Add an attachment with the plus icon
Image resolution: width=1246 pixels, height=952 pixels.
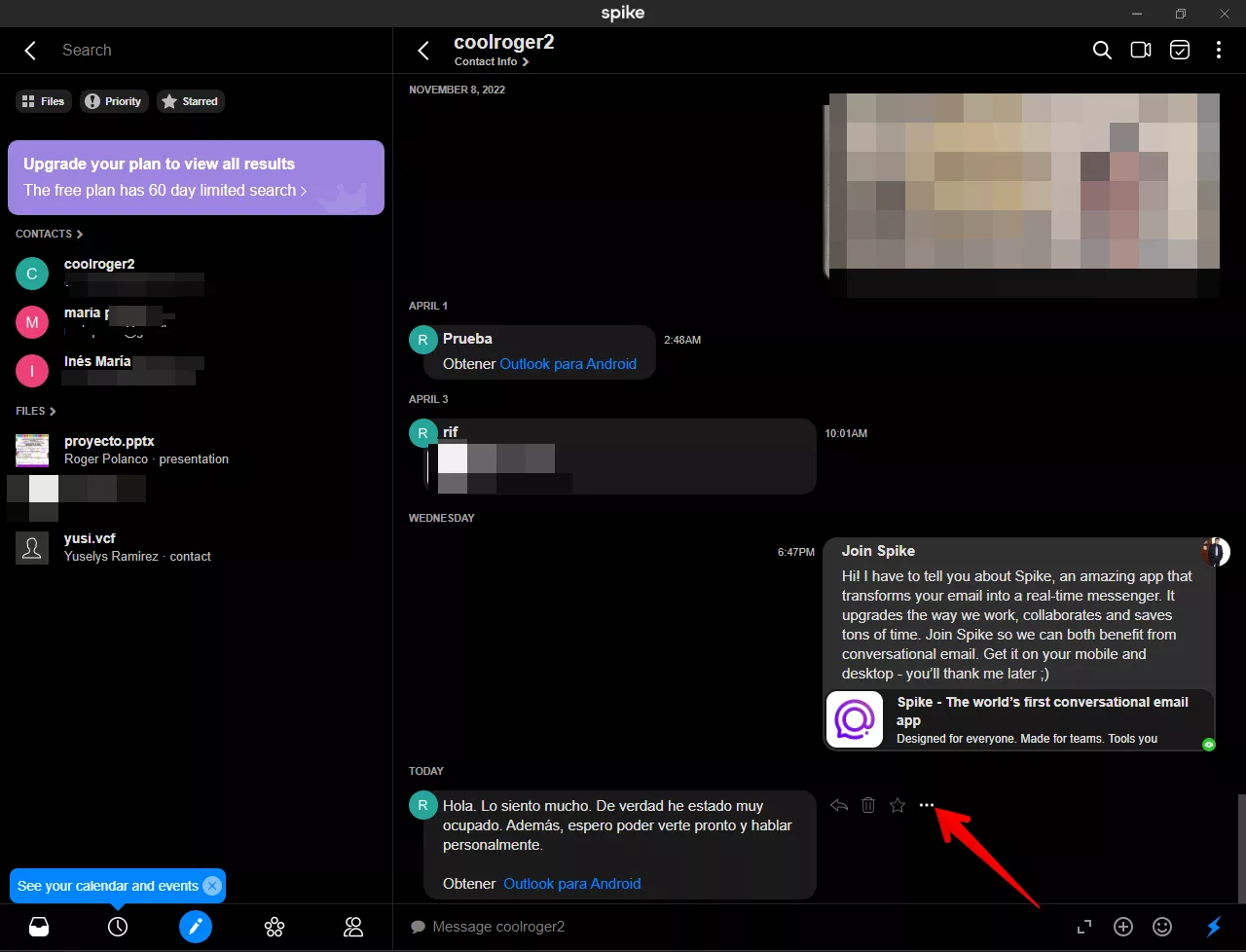[x=1123, y=927]
